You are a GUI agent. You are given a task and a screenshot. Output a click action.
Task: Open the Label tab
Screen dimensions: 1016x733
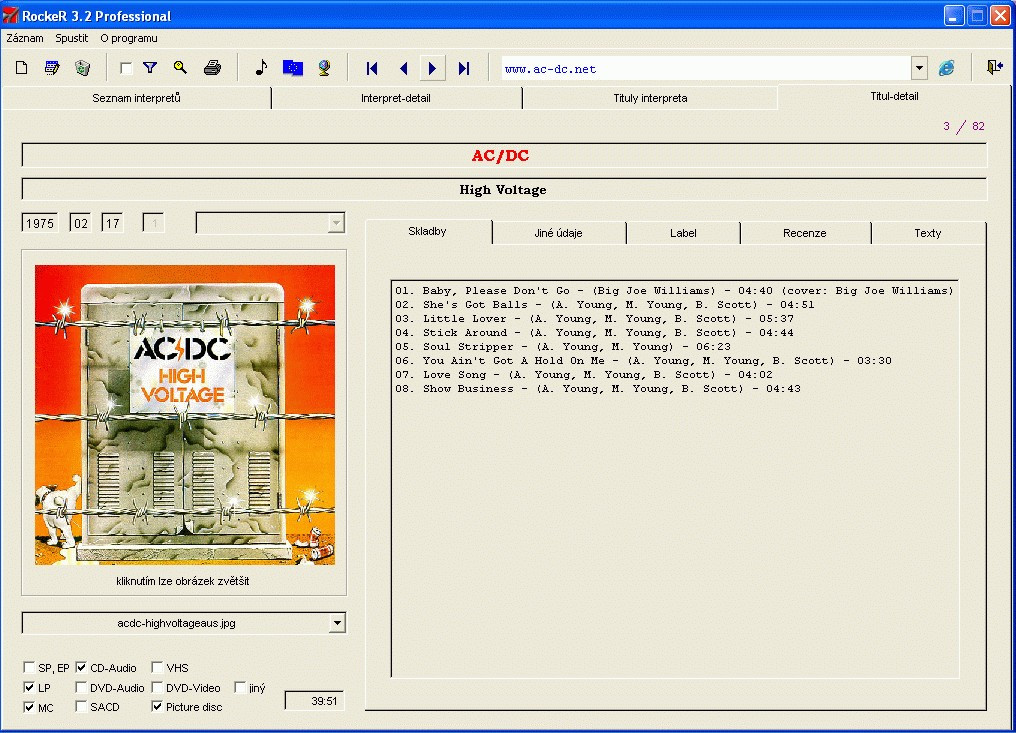(x=683, y=233)
